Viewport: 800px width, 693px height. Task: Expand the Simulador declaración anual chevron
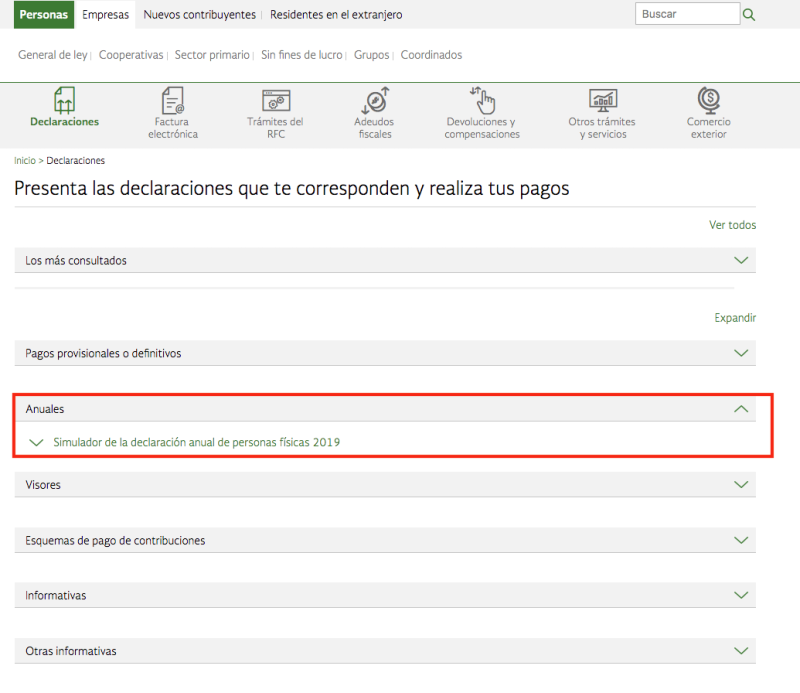pos(36,442)
